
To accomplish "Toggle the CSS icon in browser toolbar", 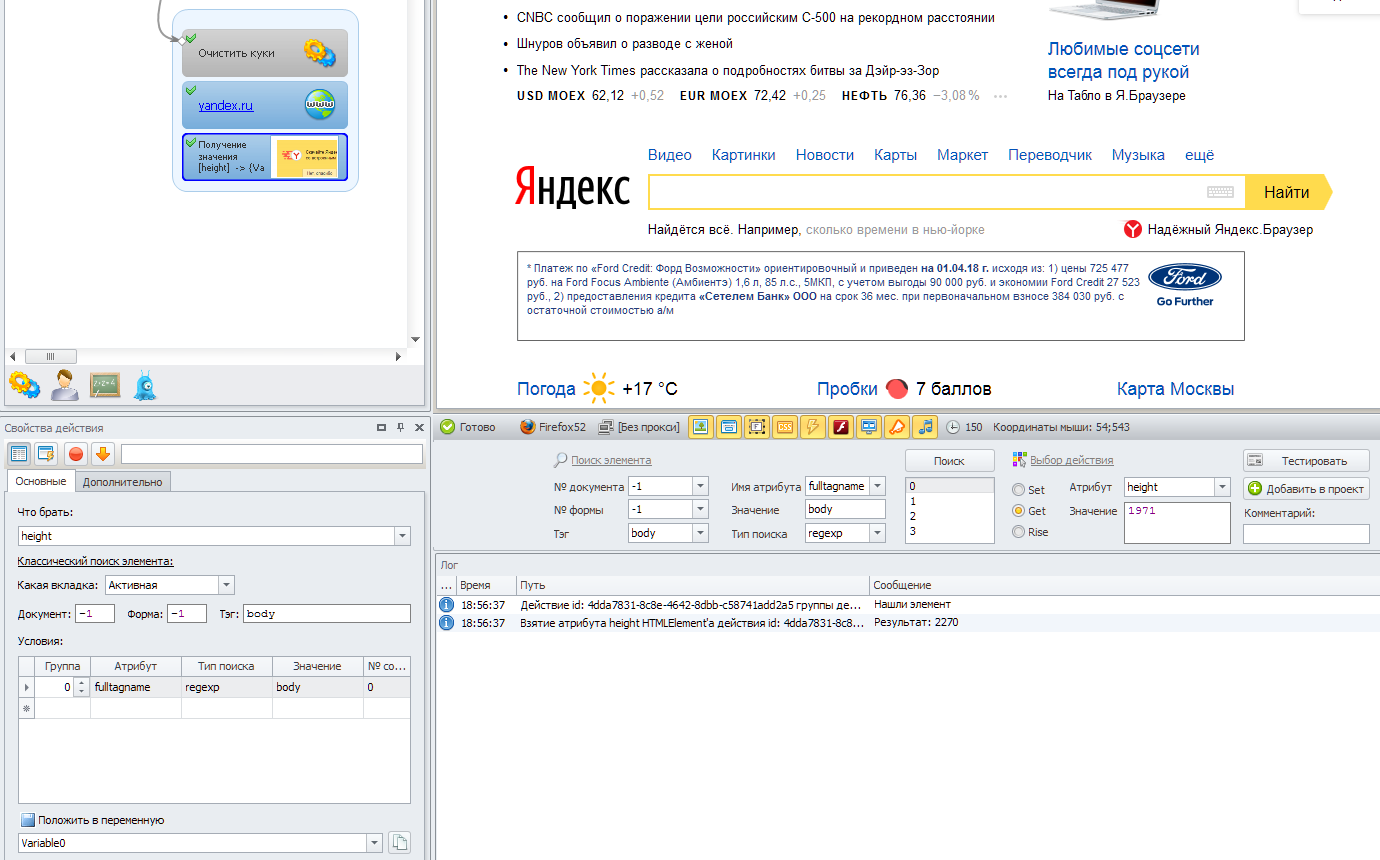I will tap(785, 427).
